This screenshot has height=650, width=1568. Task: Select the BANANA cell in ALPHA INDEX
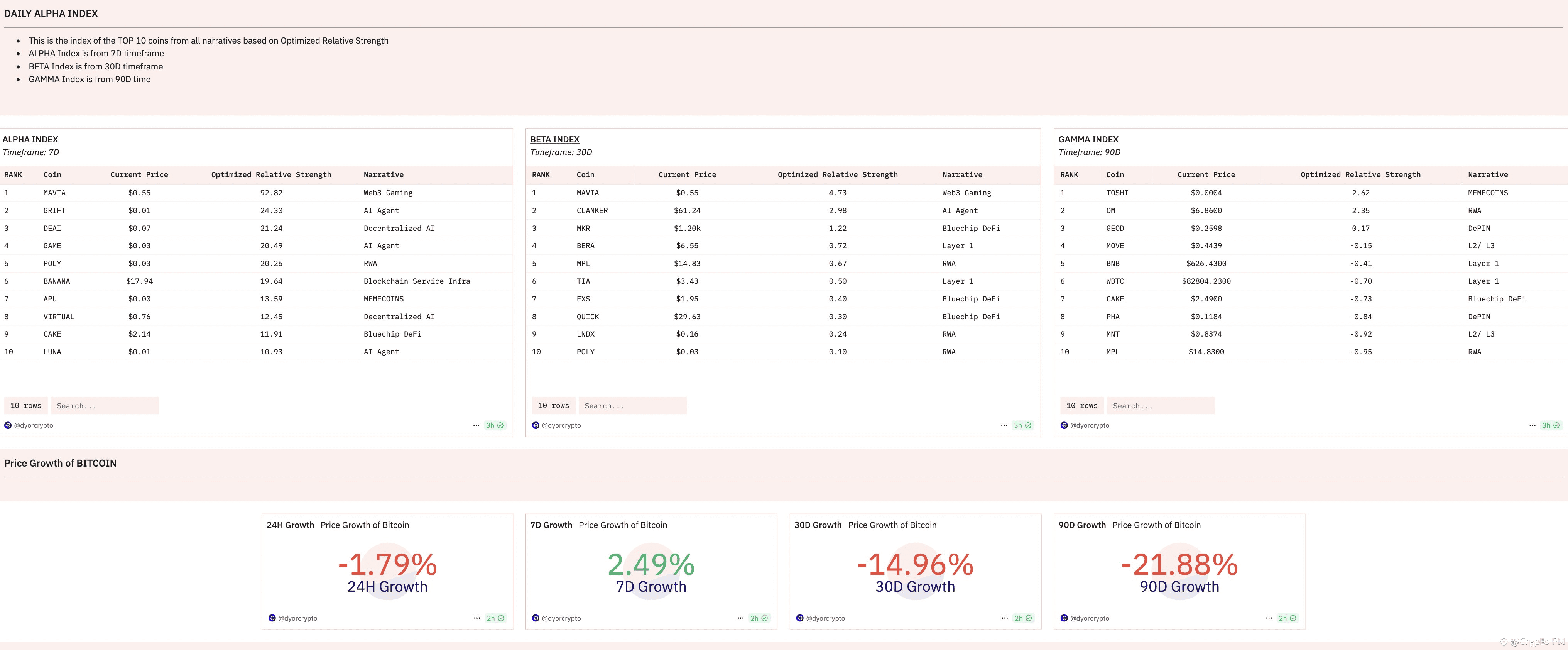click(x=57, y=281)
